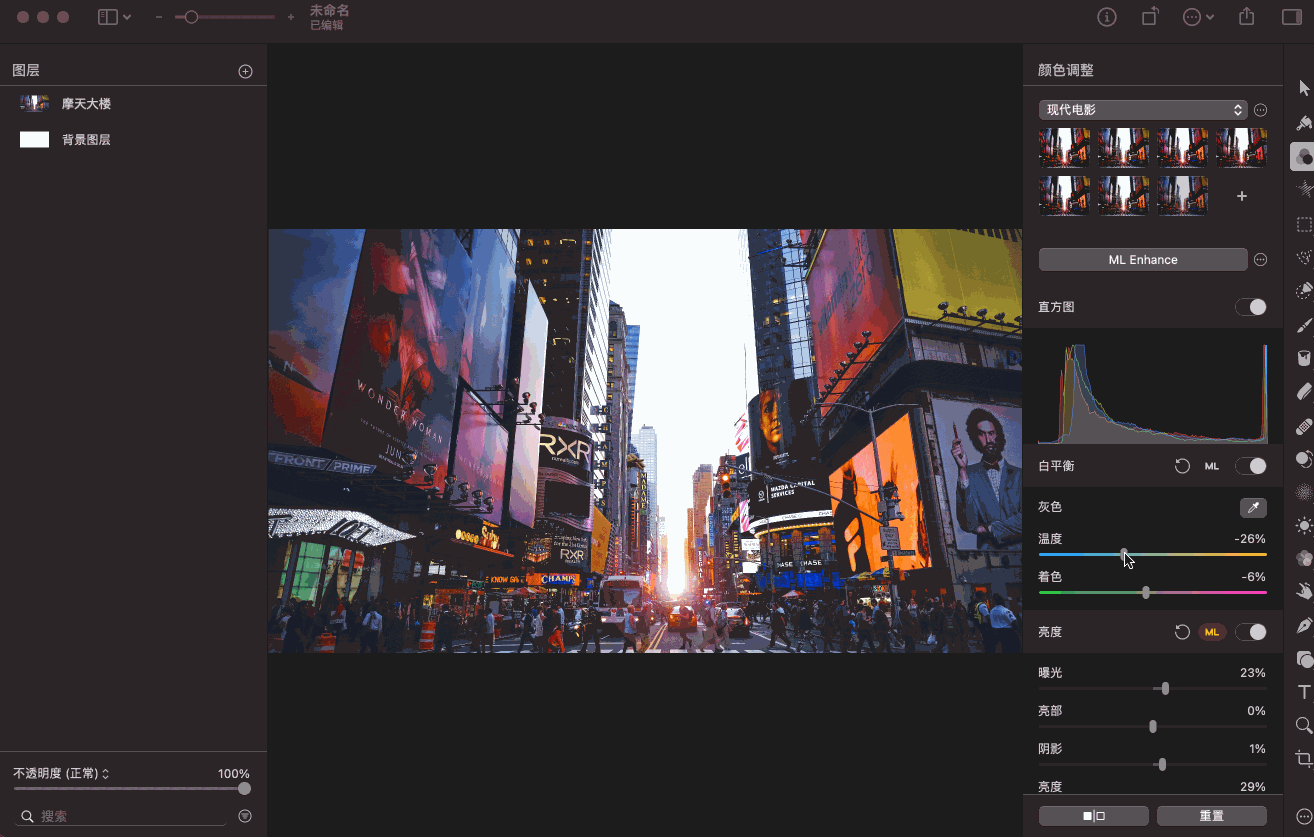Click the title bar zoom slider
1314x837 pixels.
click(x=225, y=17)
